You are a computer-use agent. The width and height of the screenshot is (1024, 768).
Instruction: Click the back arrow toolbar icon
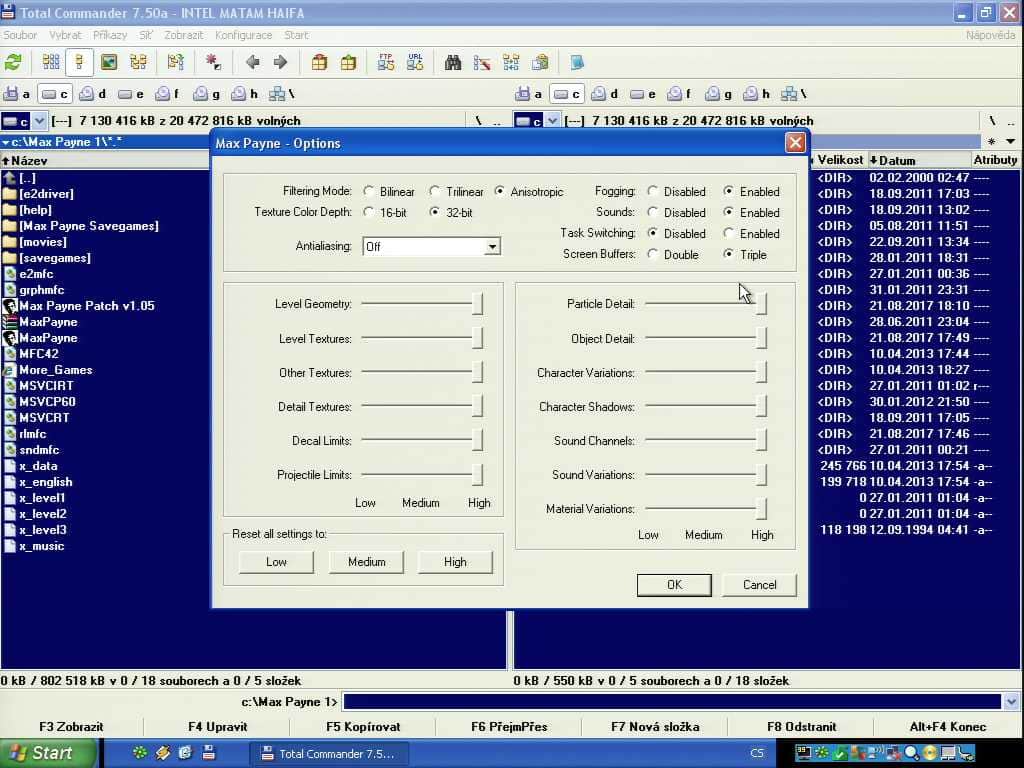(253, 63)
